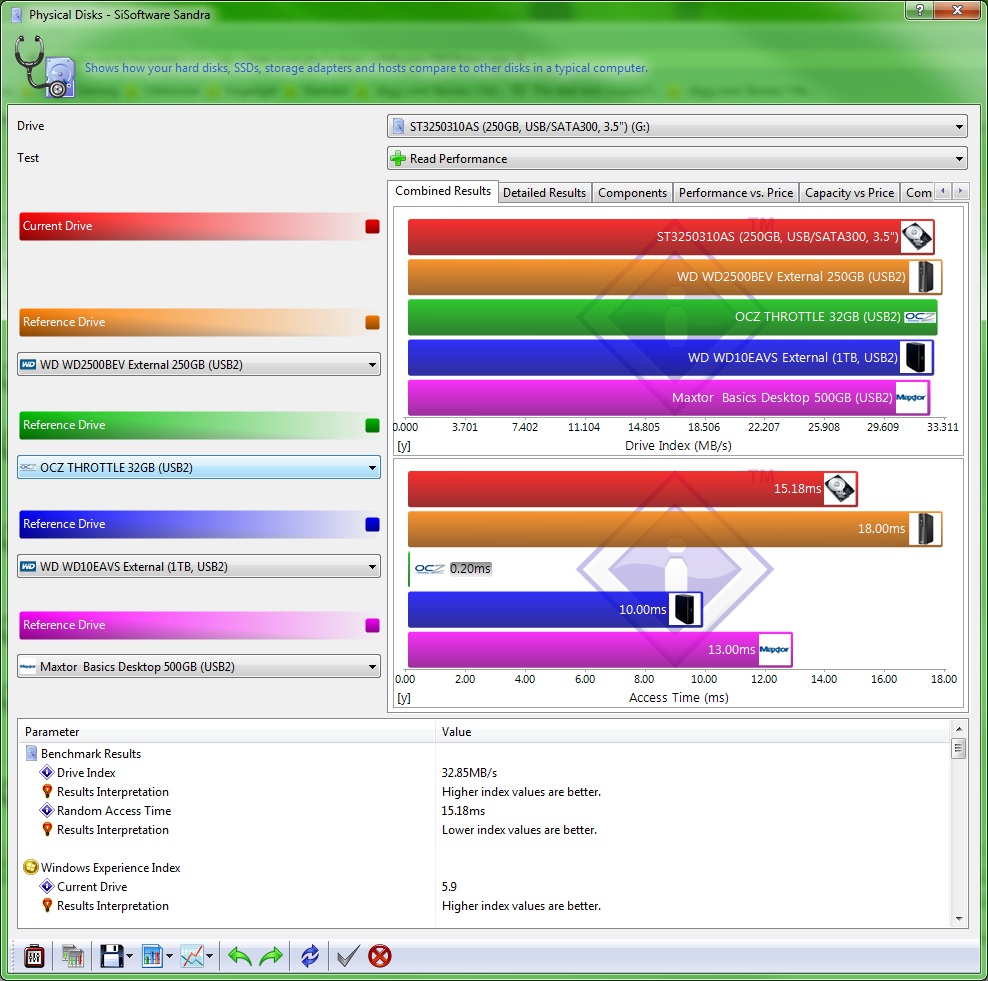Open the options icon in bottom toolbar
Screen dimensions: 988x981
(34, 956)
